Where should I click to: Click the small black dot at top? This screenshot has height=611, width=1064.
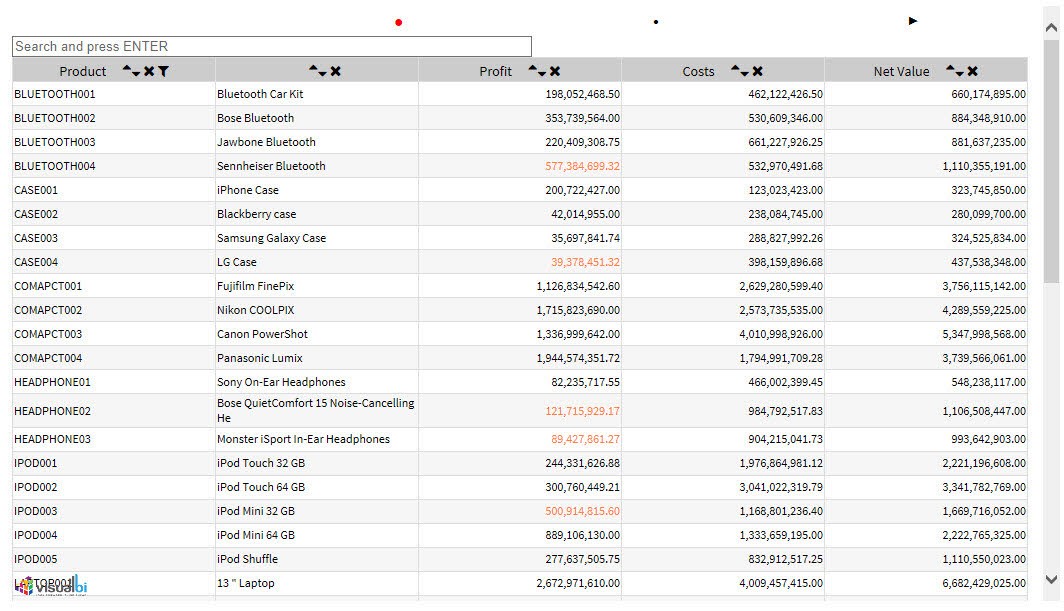(x=656, y=22)
